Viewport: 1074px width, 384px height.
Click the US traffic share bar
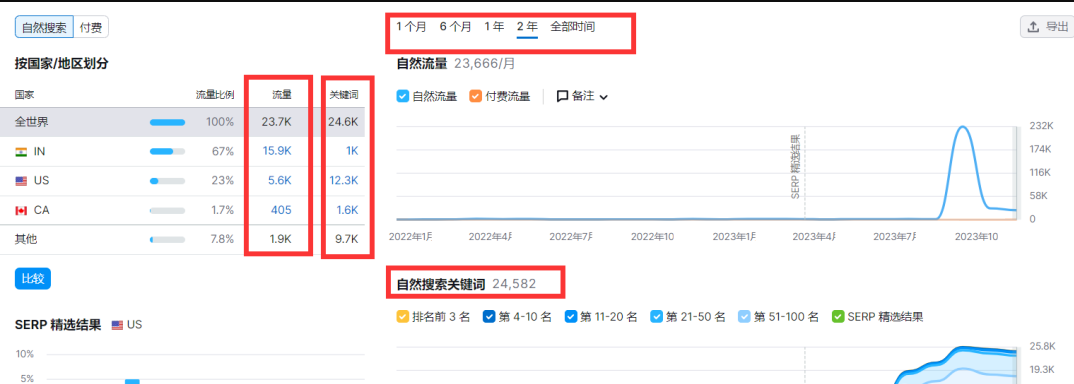click(167, 181)
